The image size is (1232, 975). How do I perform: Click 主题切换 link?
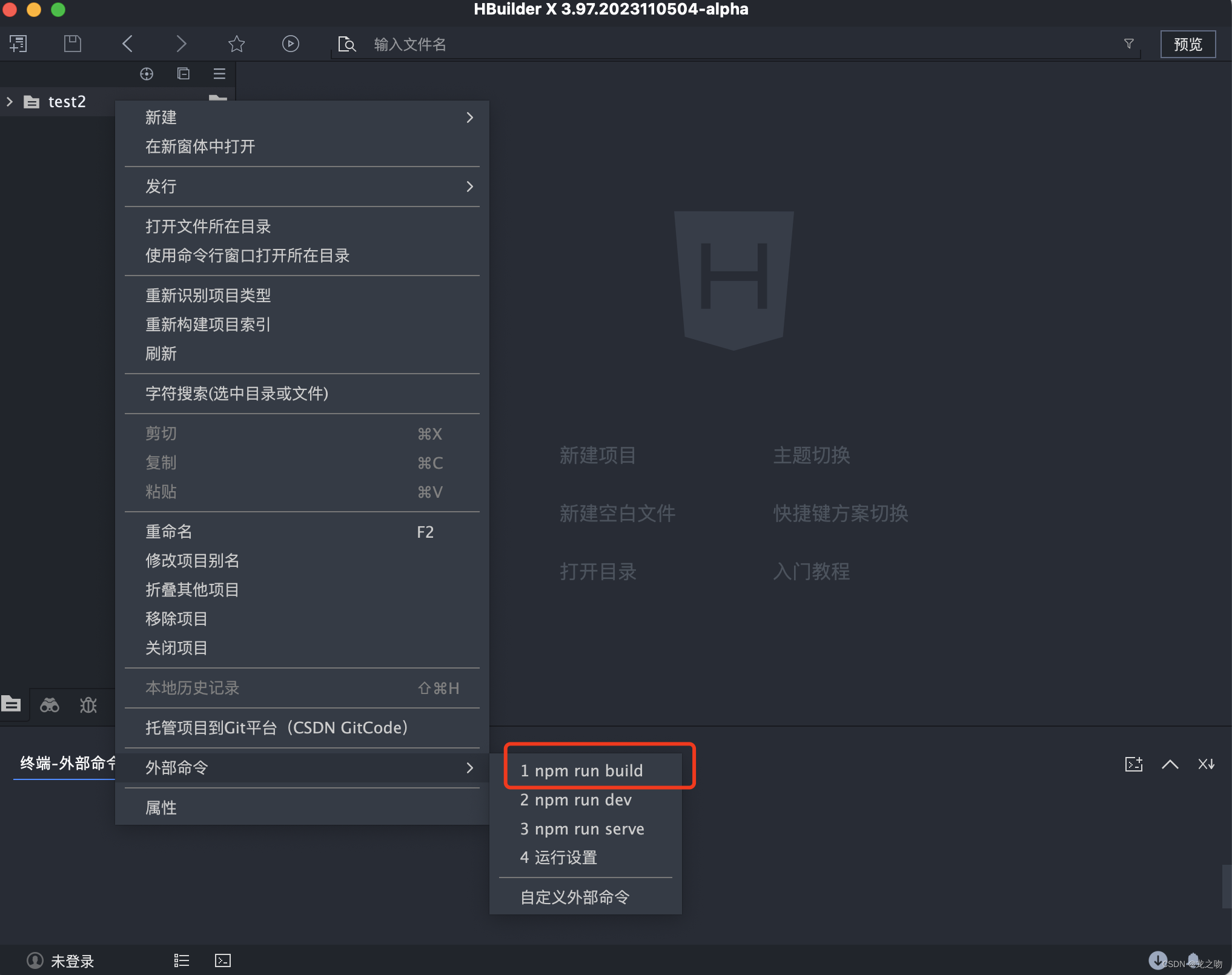coord(812,455)
